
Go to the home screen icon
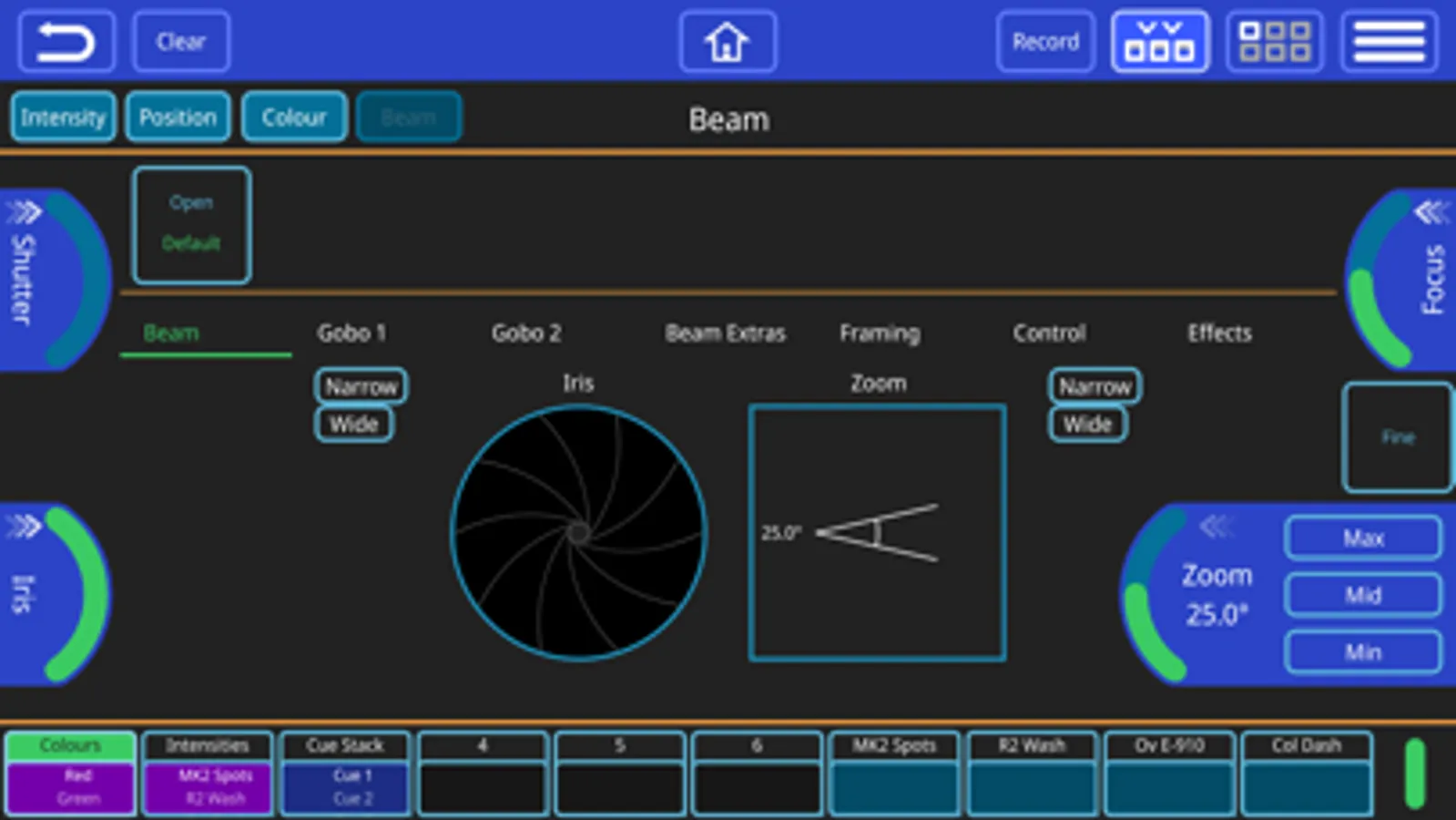tap(728, 42)
